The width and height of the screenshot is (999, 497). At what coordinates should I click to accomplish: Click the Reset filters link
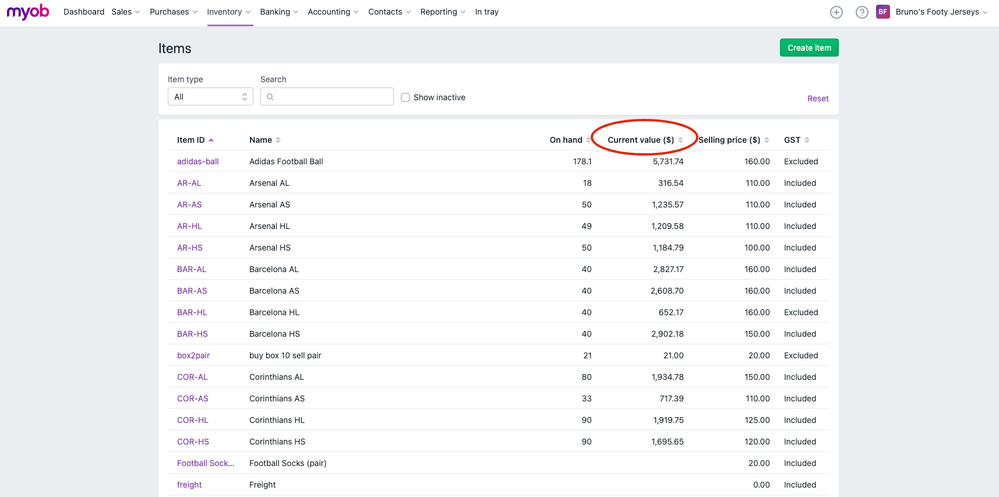[817, 98]
